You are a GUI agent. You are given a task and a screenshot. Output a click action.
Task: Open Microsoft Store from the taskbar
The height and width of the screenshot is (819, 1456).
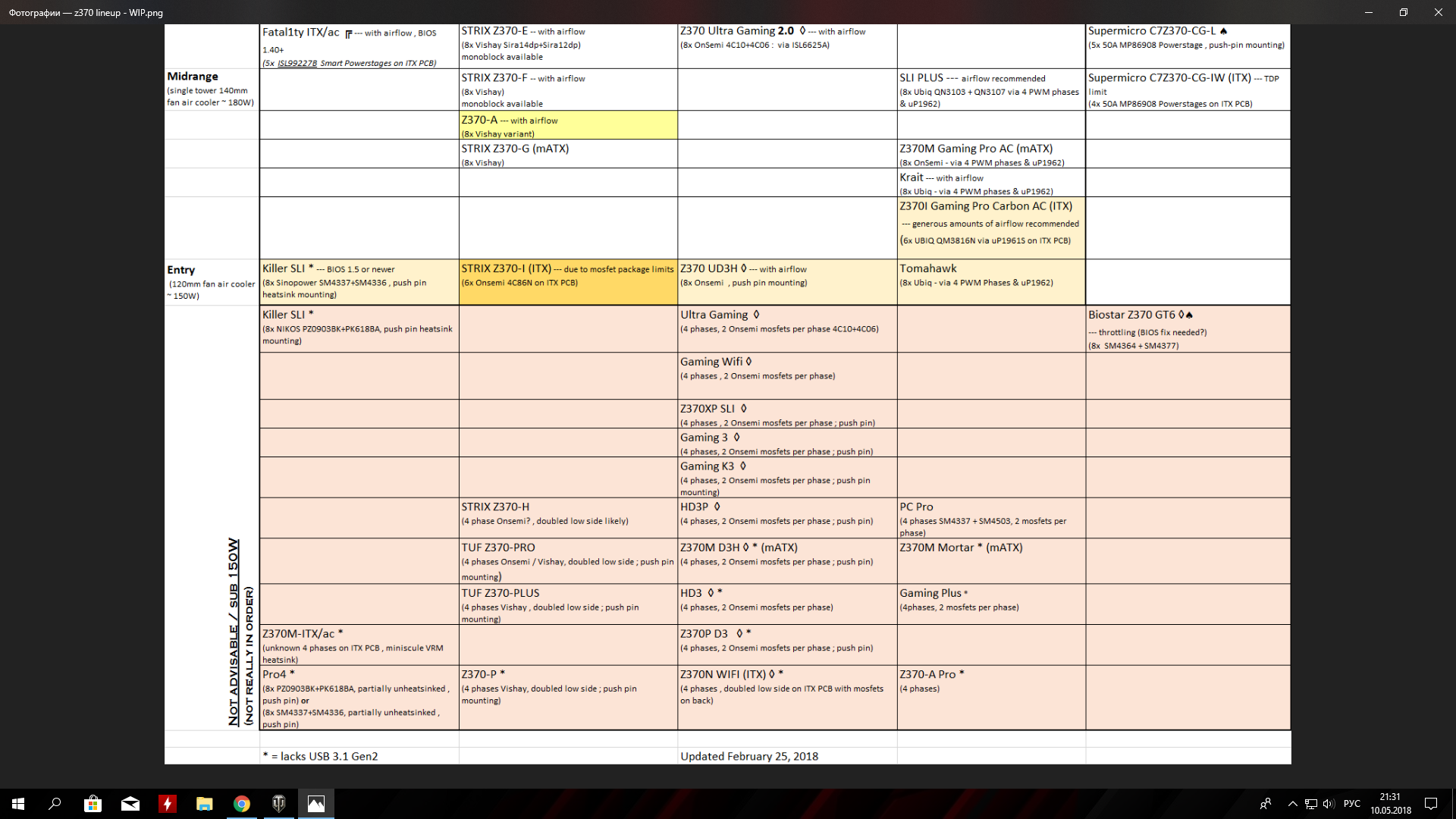tap(93, 804)
